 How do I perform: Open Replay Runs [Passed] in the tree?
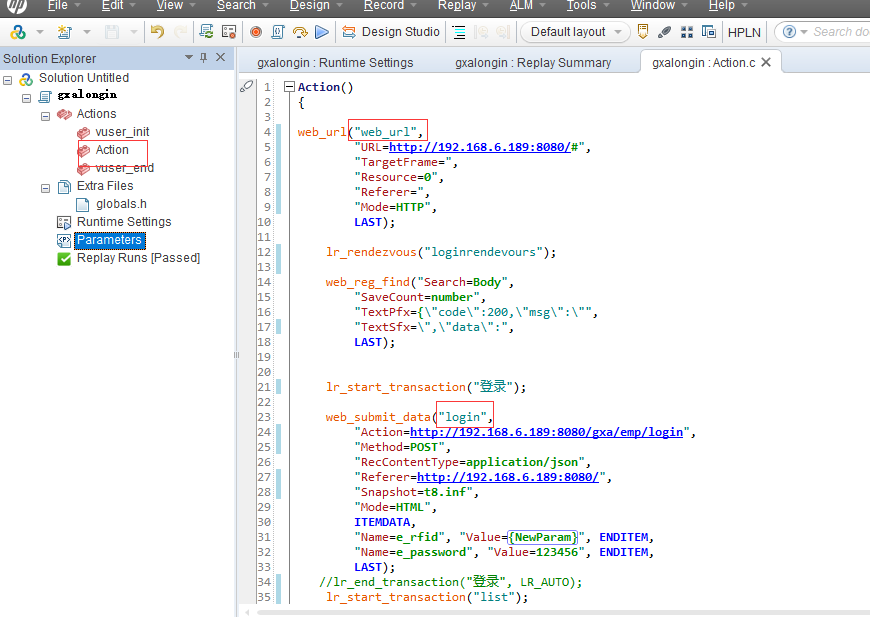138,258
